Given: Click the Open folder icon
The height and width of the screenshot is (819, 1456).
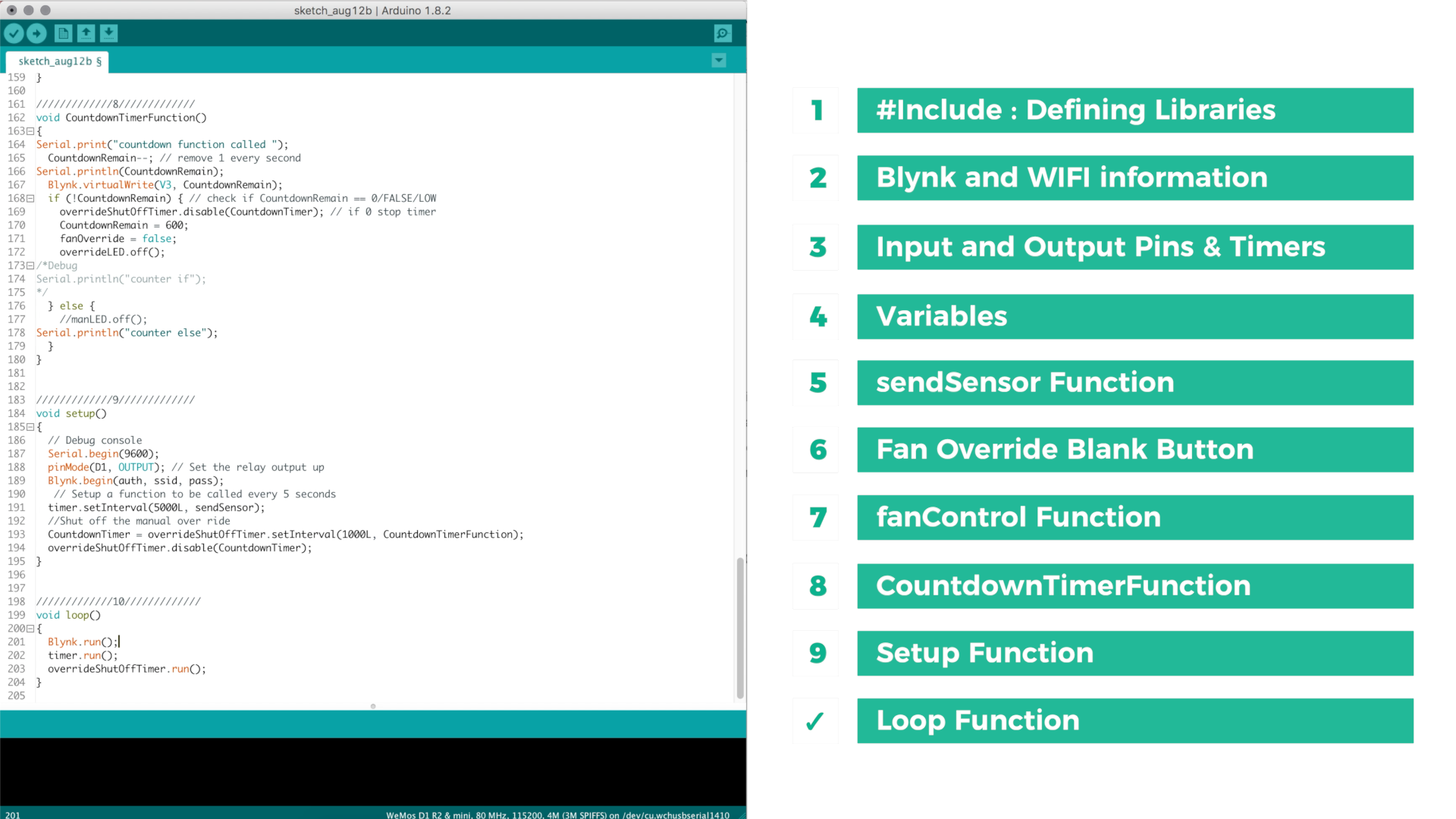Looking at the screenshot, I should (85, 33).
